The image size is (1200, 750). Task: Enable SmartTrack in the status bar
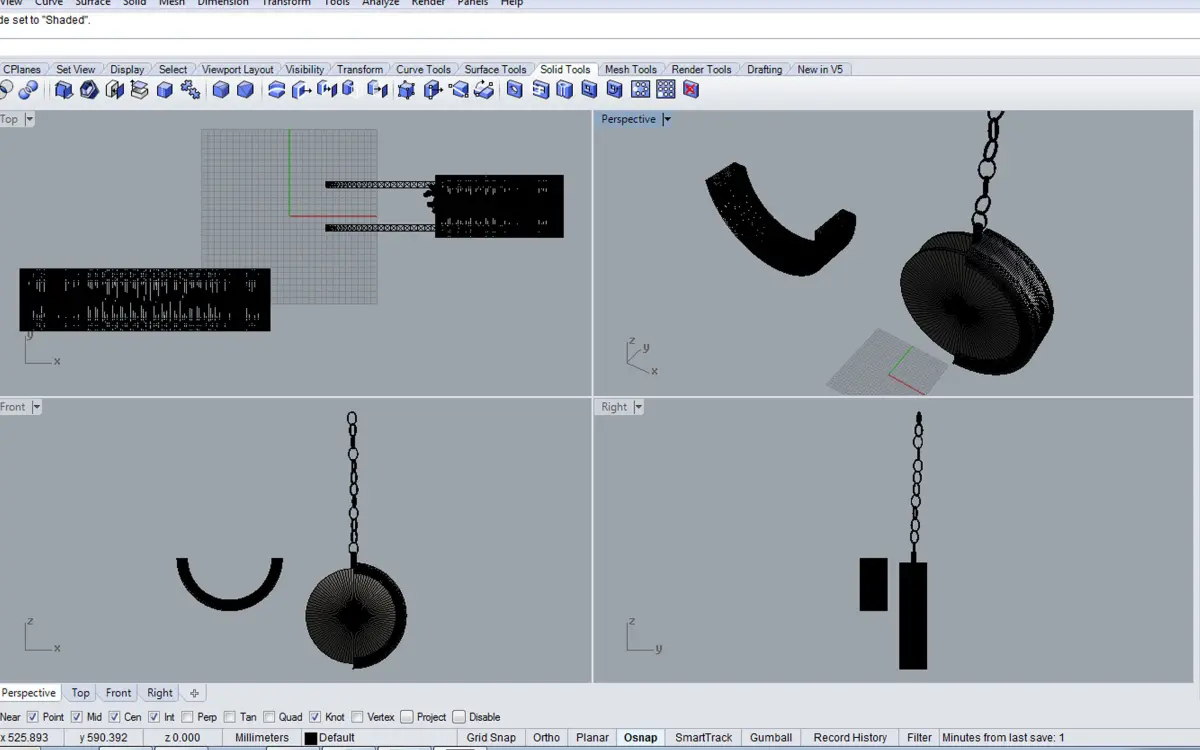point(704,738)
